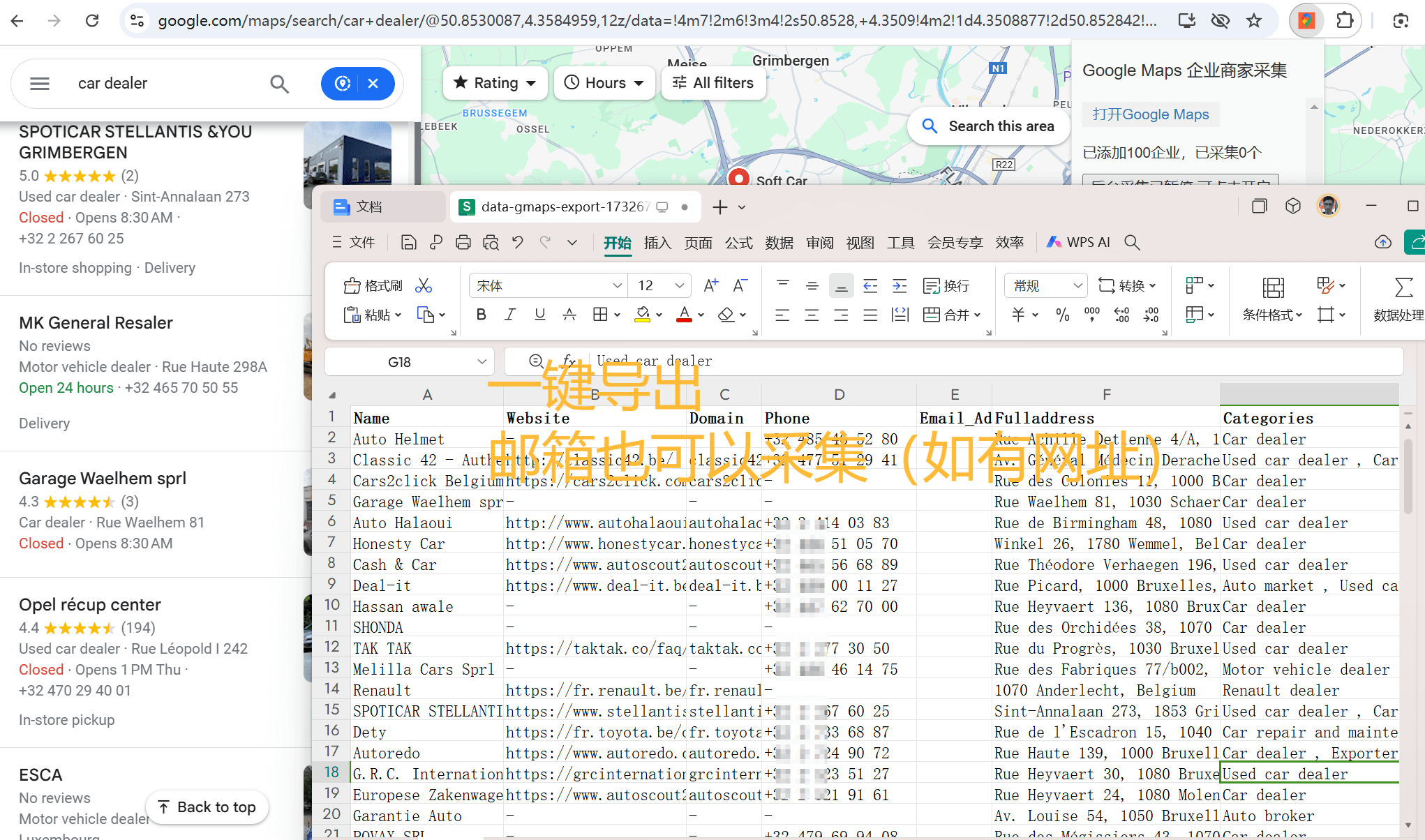The height and width of the screenshot is (840, 1425).
Task: Click the decrease indent icon
Action: coord(870,285)
